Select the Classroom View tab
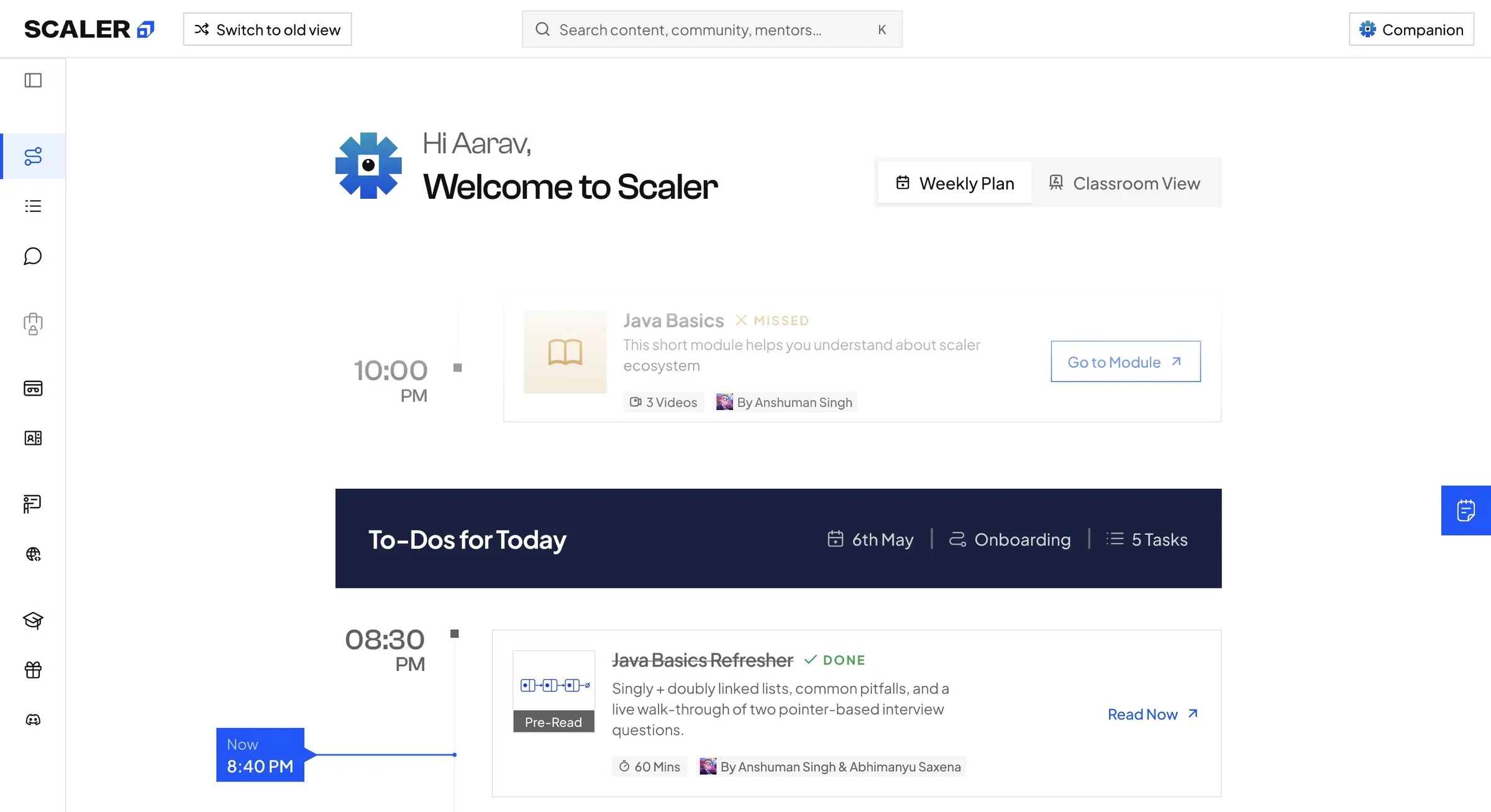This screenshot has height=812, width=1491. coord(1125,183)
